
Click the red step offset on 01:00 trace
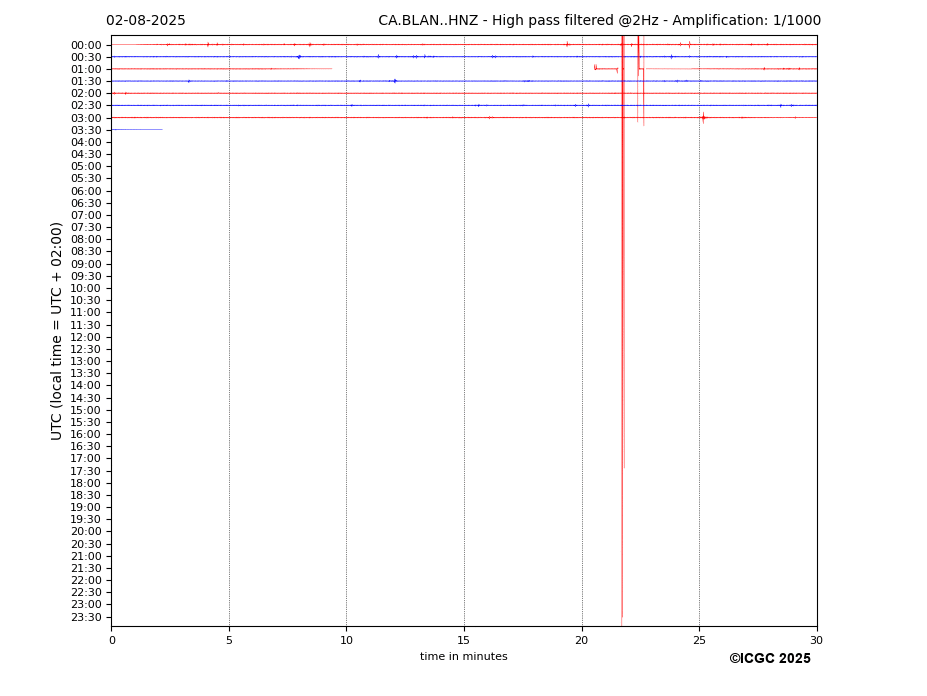[x=606, y=69]
